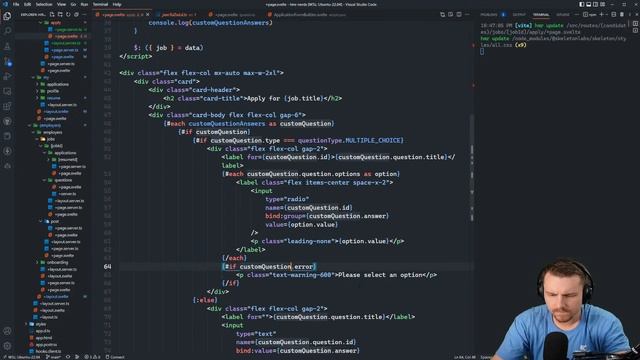Screen dimensions: 640x360
Task: Click WSL Ubuntu remote indicator in status bar
Action: 22,357
